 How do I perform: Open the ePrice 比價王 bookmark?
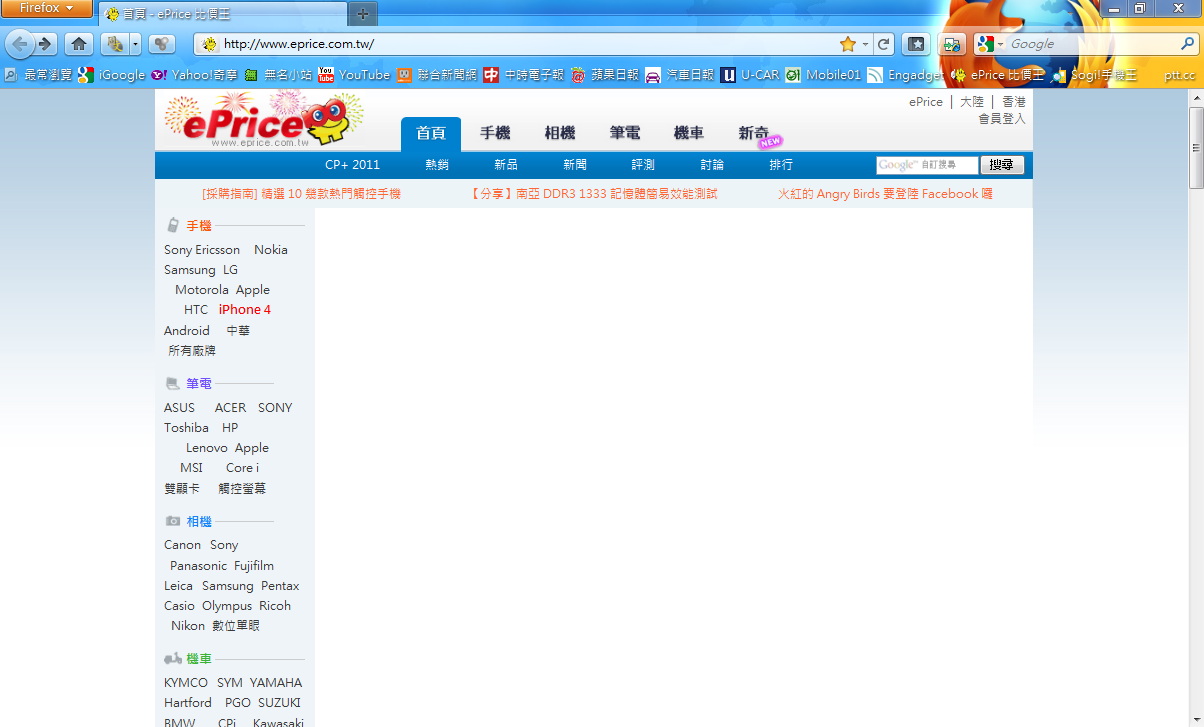pyautogui.click(x=998, y=75)
